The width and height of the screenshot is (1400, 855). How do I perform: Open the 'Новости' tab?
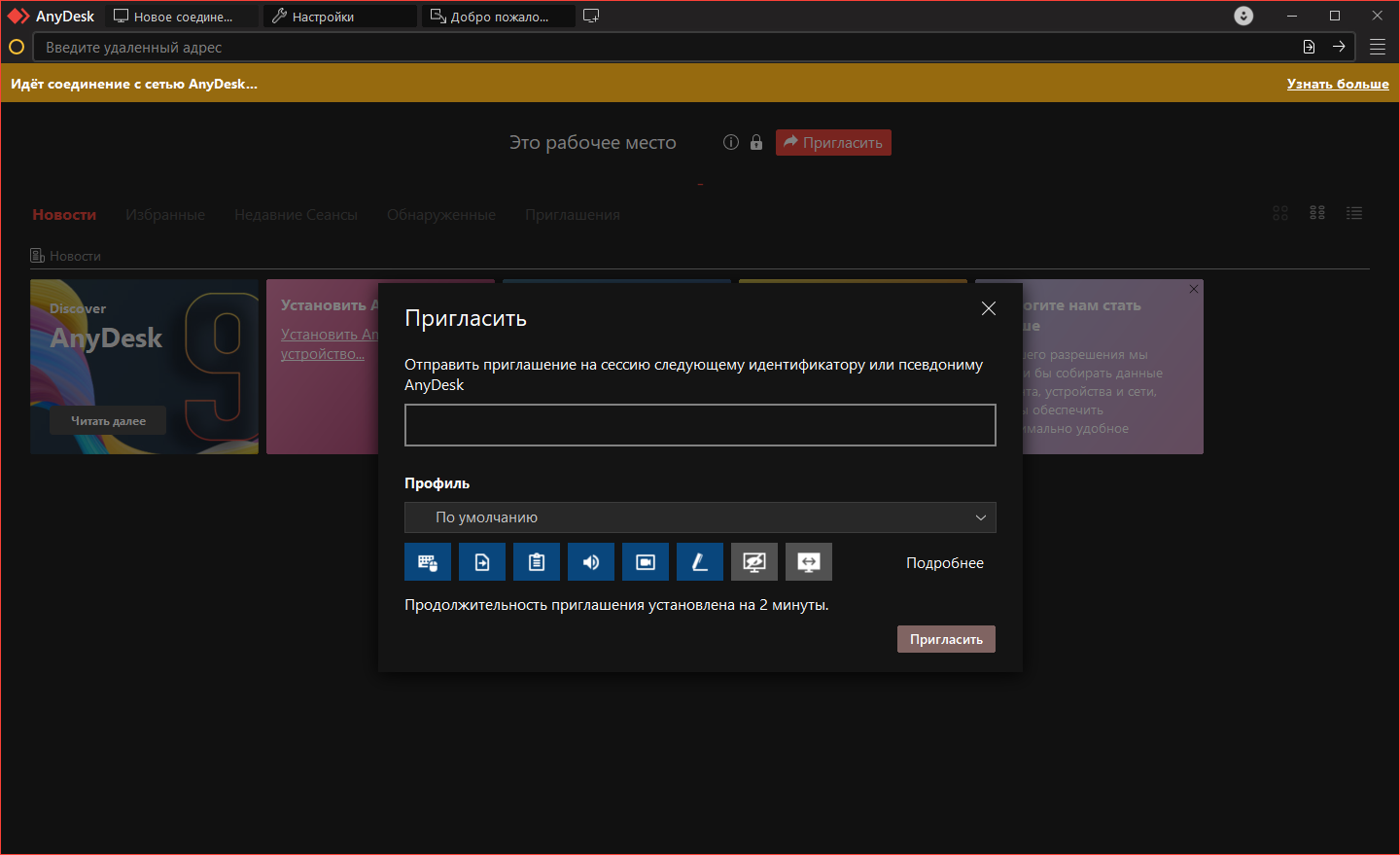click(64, 215)
